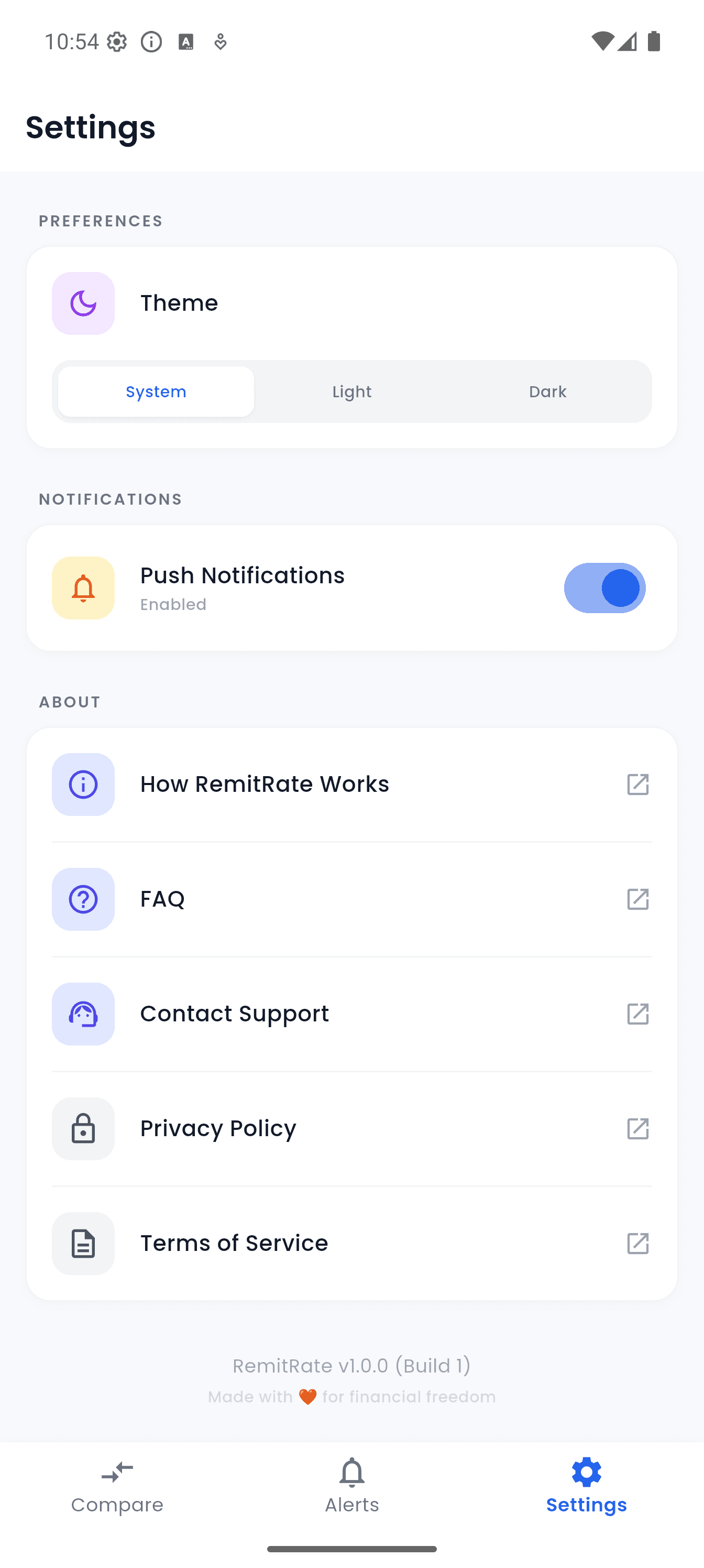Switch theme to Dark

pos(547,391)
